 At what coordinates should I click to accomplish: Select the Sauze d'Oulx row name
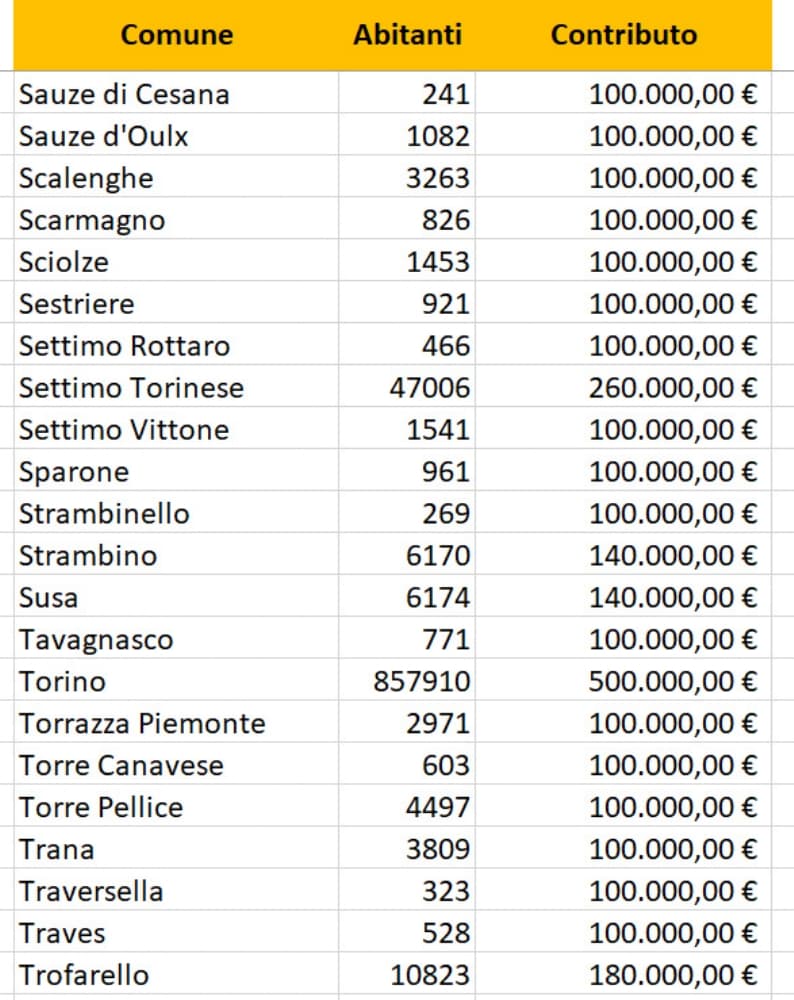click(103, 136)
